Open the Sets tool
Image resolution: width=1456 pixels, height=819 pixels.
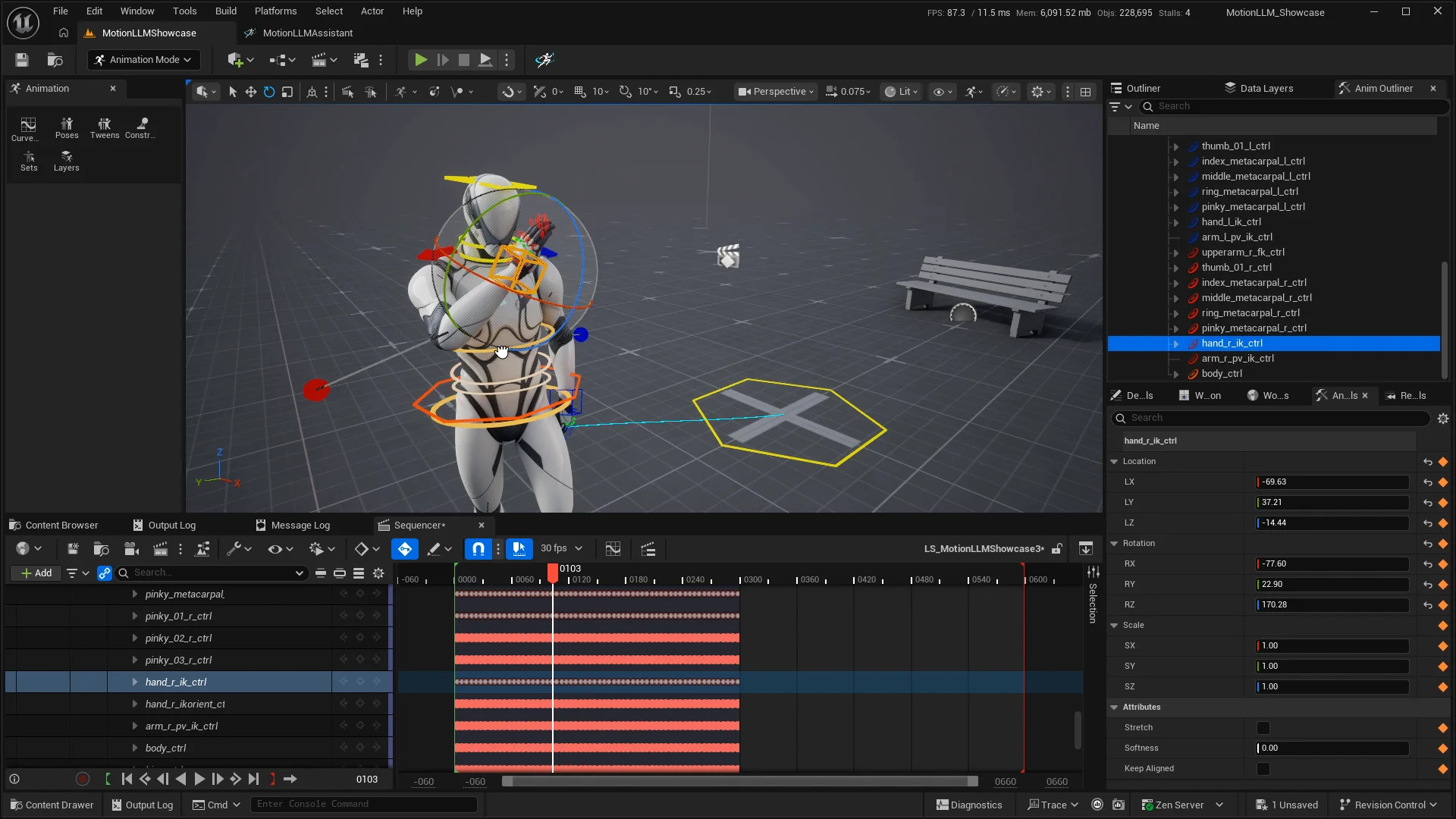point(29,161)
